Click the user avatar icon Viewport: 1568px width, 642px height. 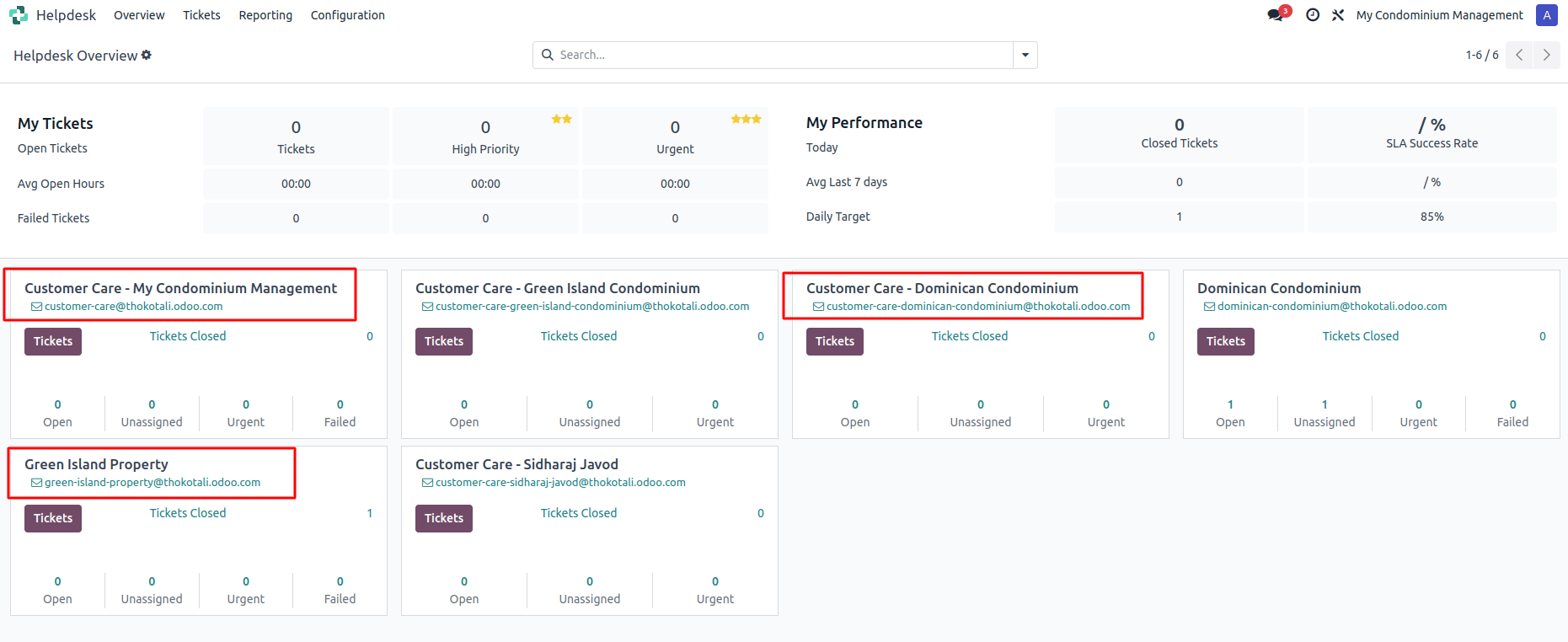coord(1546,15)
